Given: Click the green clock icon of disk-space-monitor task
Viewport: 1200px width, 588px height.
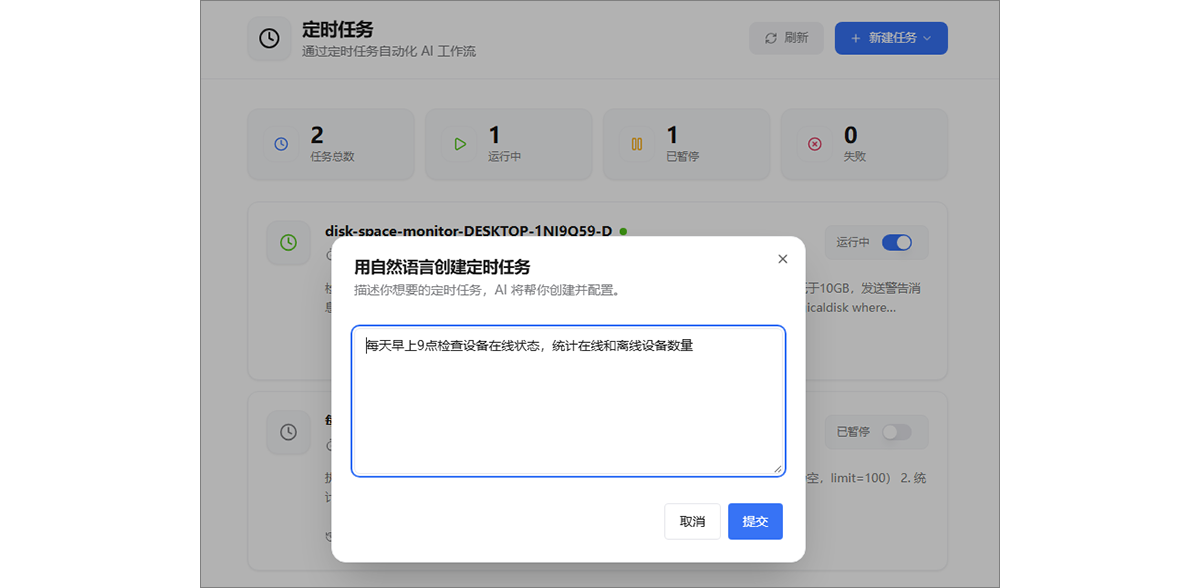Looking at the screenshot, I should pyautogui.click(x=288, y=243).
